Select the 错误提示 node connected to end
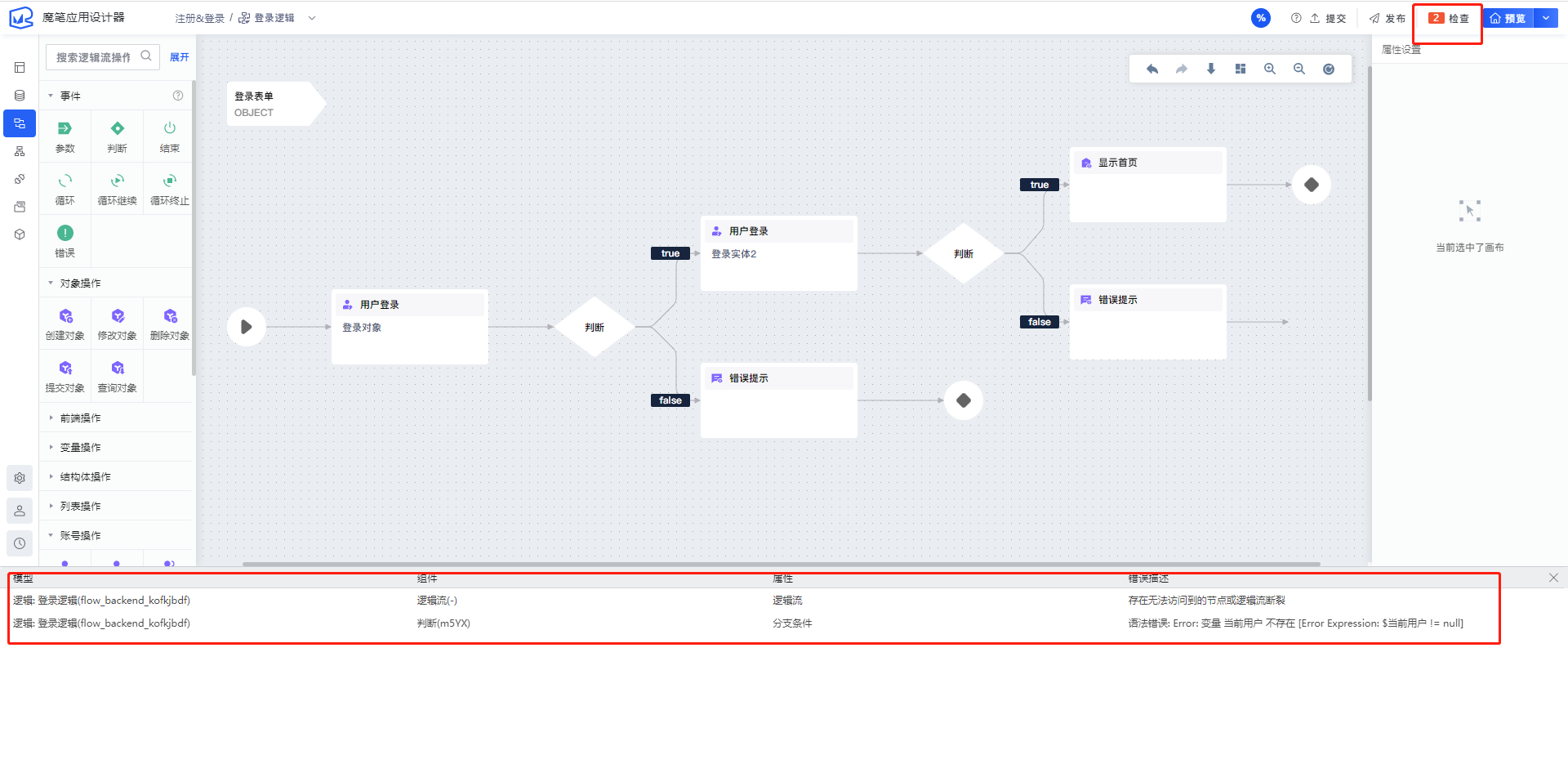Image resolution: width=1568 pixels, height=764 pixels. (779, 400)
